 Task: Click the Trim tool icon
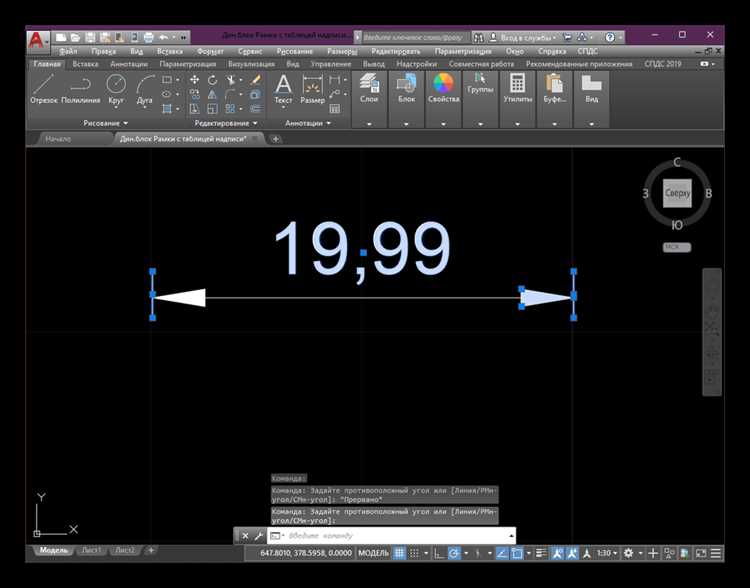[231, 79]
